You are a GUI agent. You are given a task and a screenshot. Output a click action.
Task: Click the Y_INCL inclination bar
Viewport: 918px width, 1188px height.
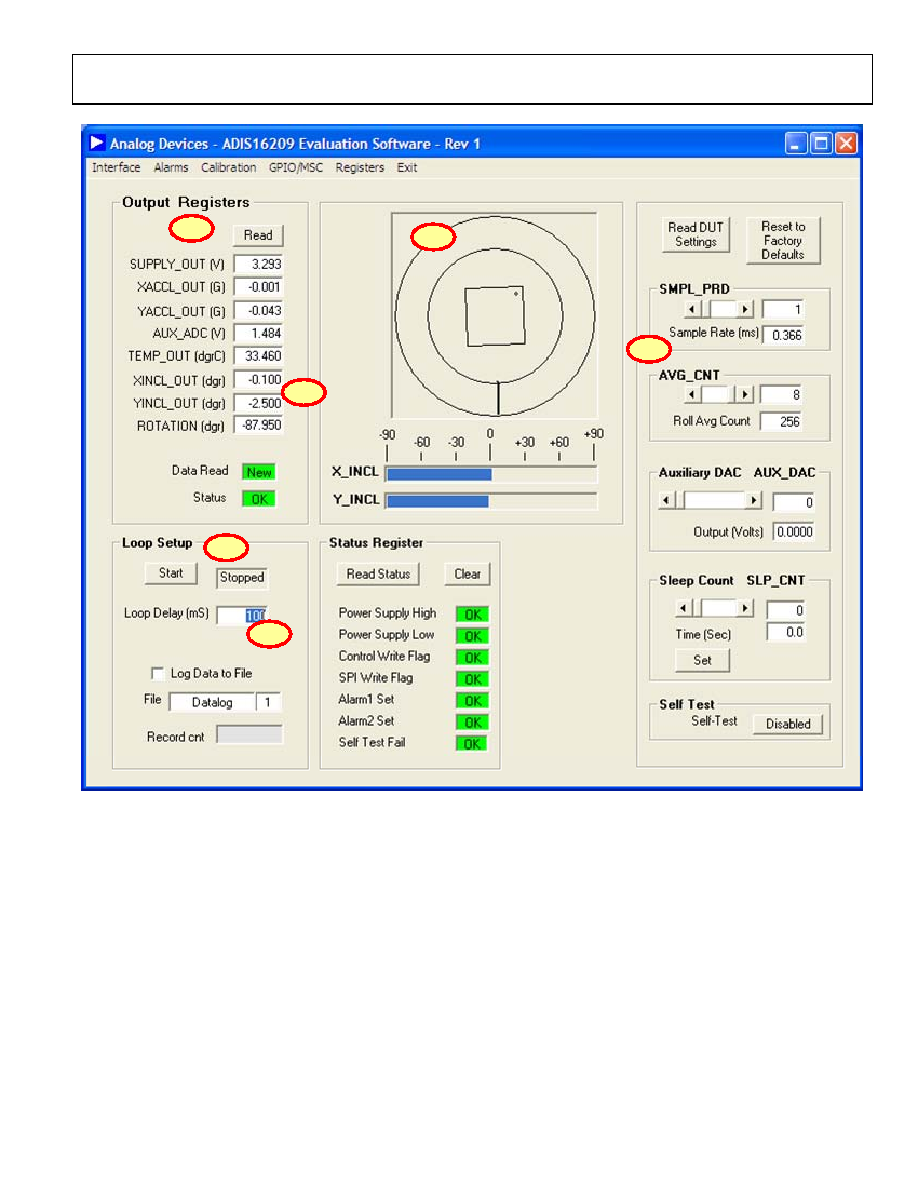491,501
